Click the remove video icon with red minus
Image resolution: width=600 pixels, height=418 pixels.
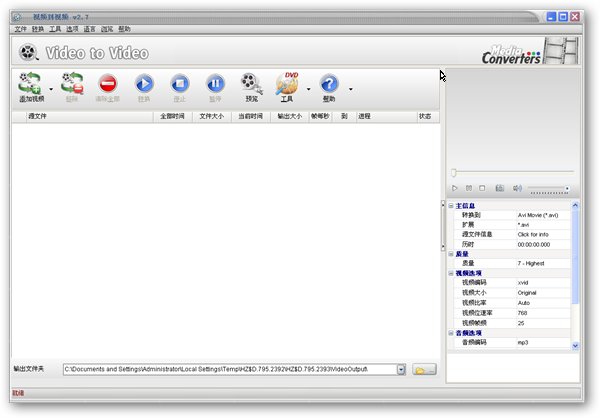[72, 83]
